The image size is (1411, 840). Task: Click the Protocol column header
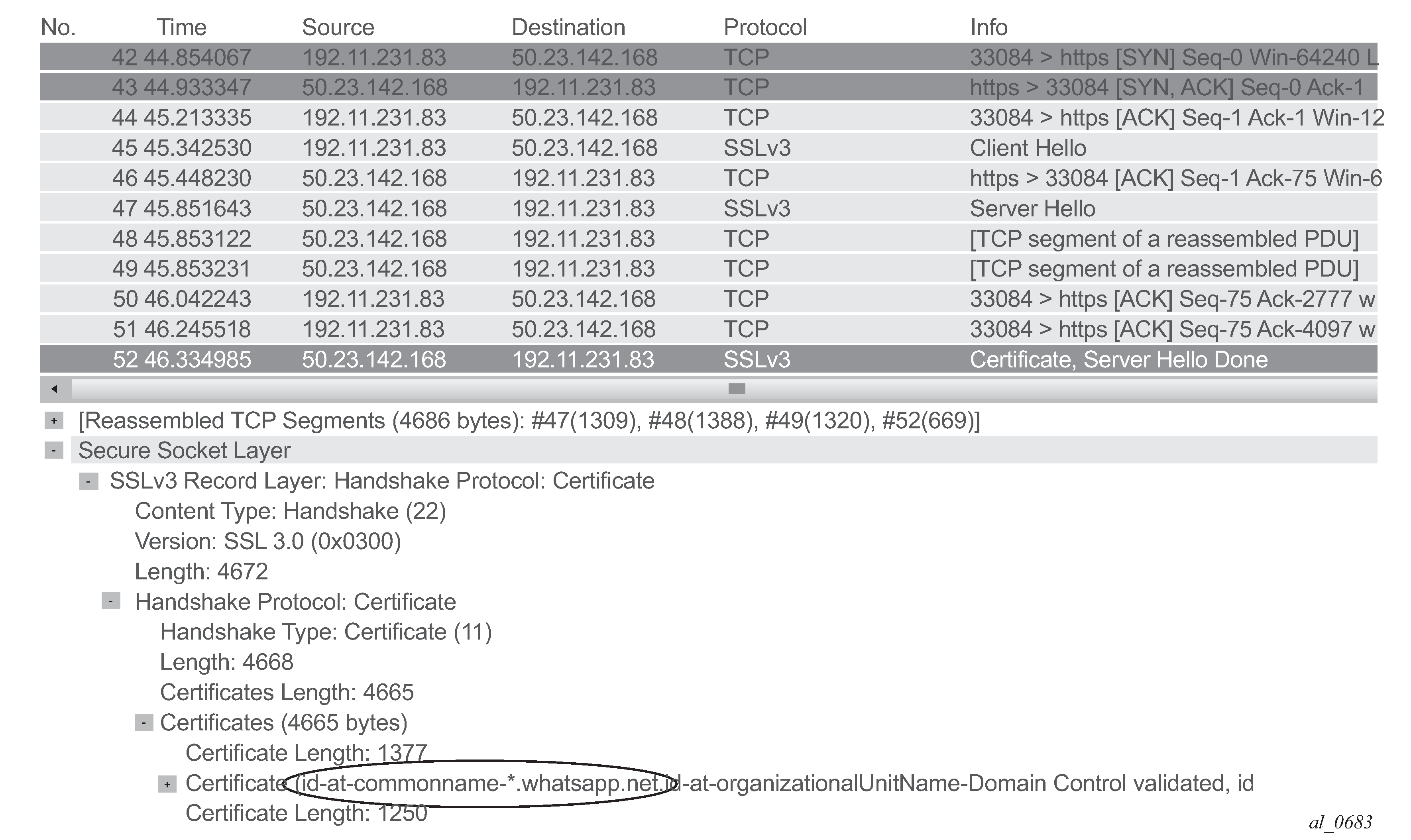coord(765,27)
